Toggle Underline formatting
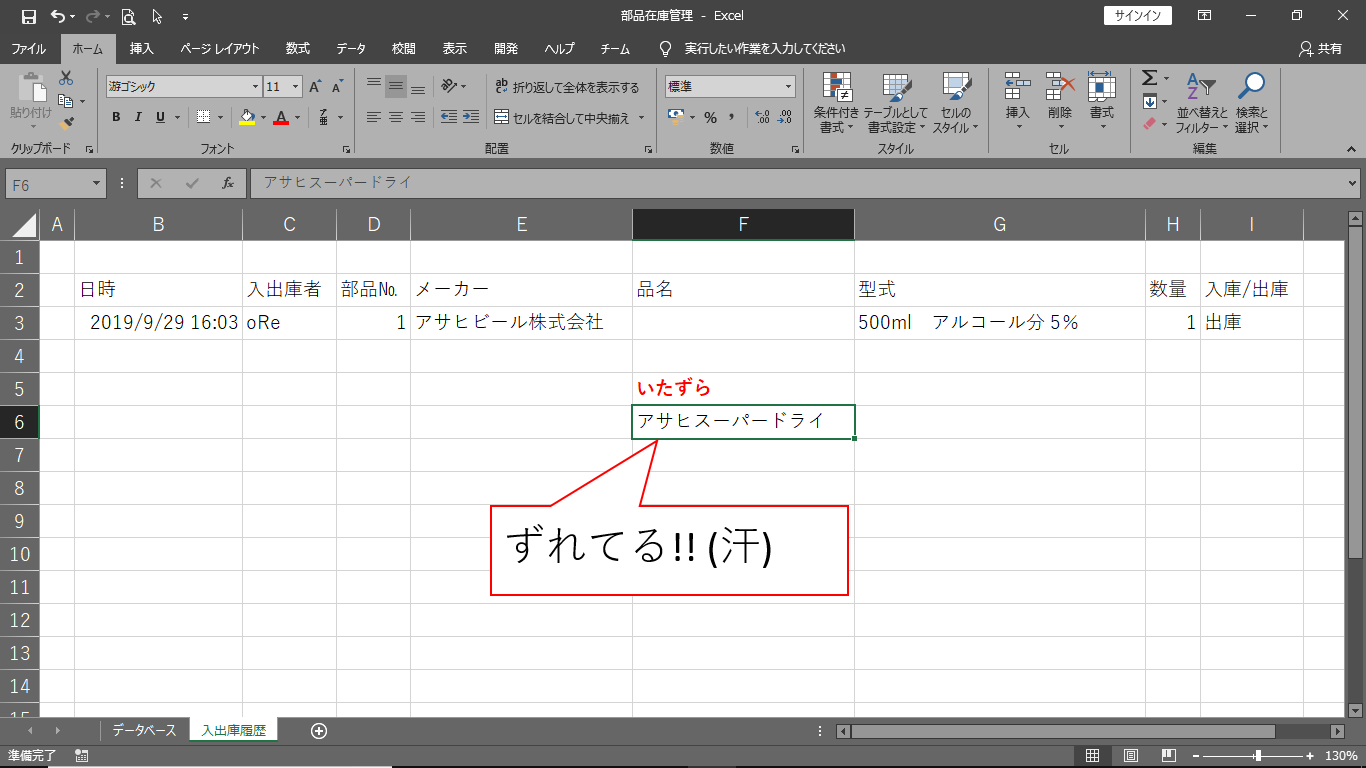 tap(160, 117)
